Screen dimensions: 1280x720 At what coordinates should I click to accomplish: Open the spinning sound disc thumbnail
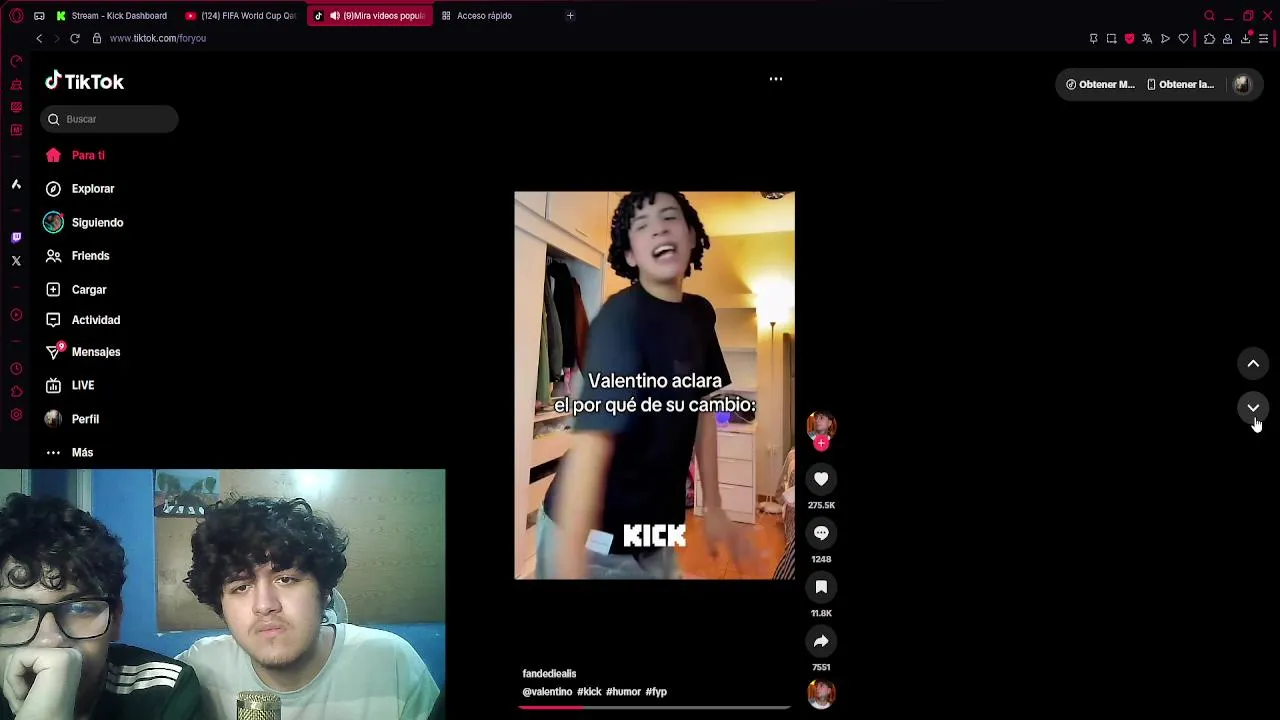pos(821,693)
